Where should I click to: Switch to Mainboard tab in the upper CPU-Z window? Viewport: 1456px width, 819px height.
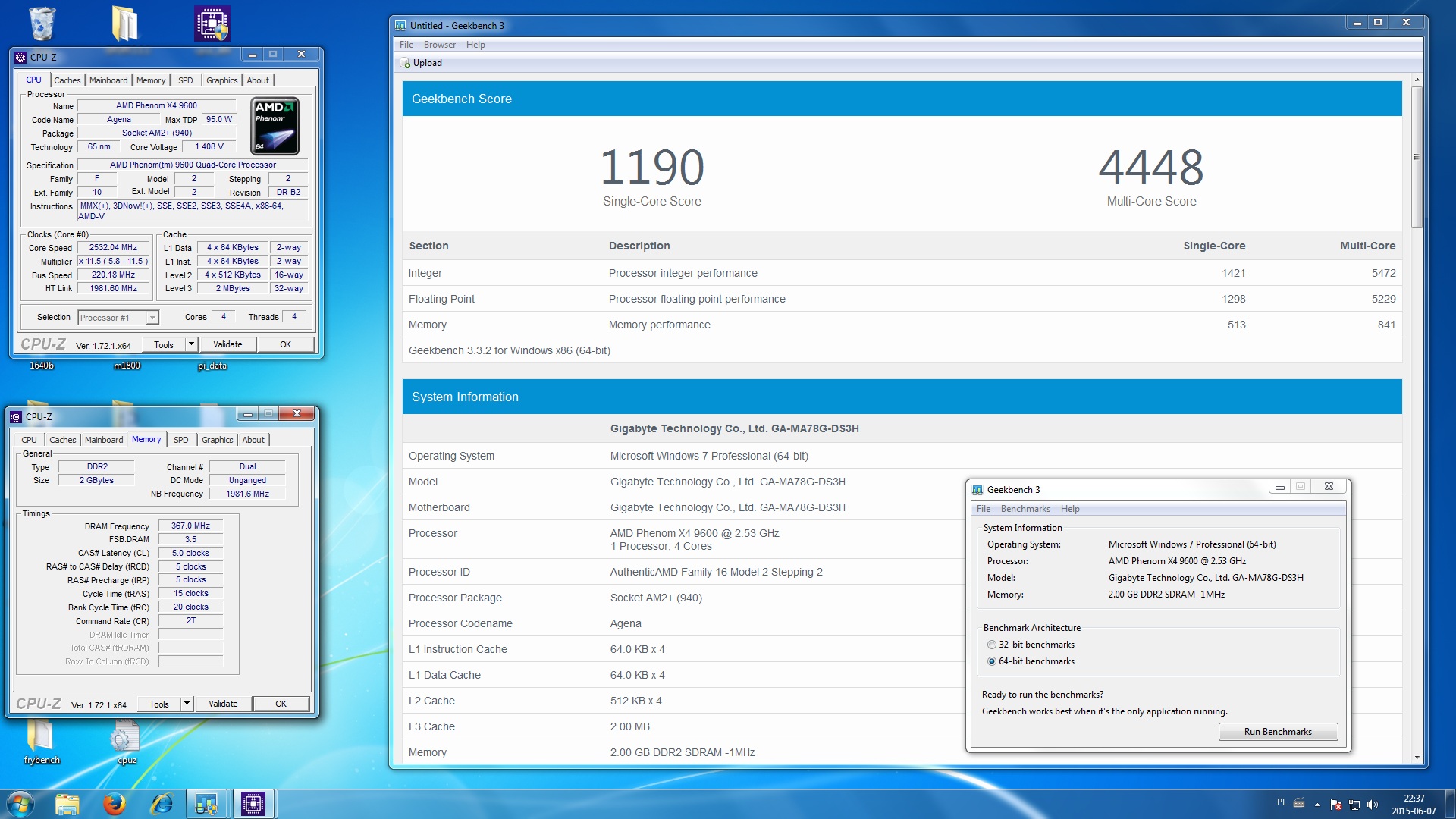pyautogui.click(x=108, y=80)
